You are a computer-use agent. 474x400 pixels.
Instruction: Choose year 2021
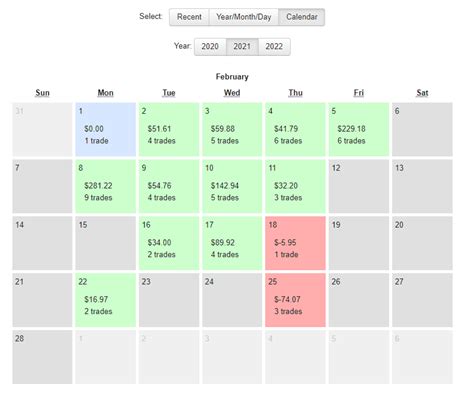[x=242, y=47]
